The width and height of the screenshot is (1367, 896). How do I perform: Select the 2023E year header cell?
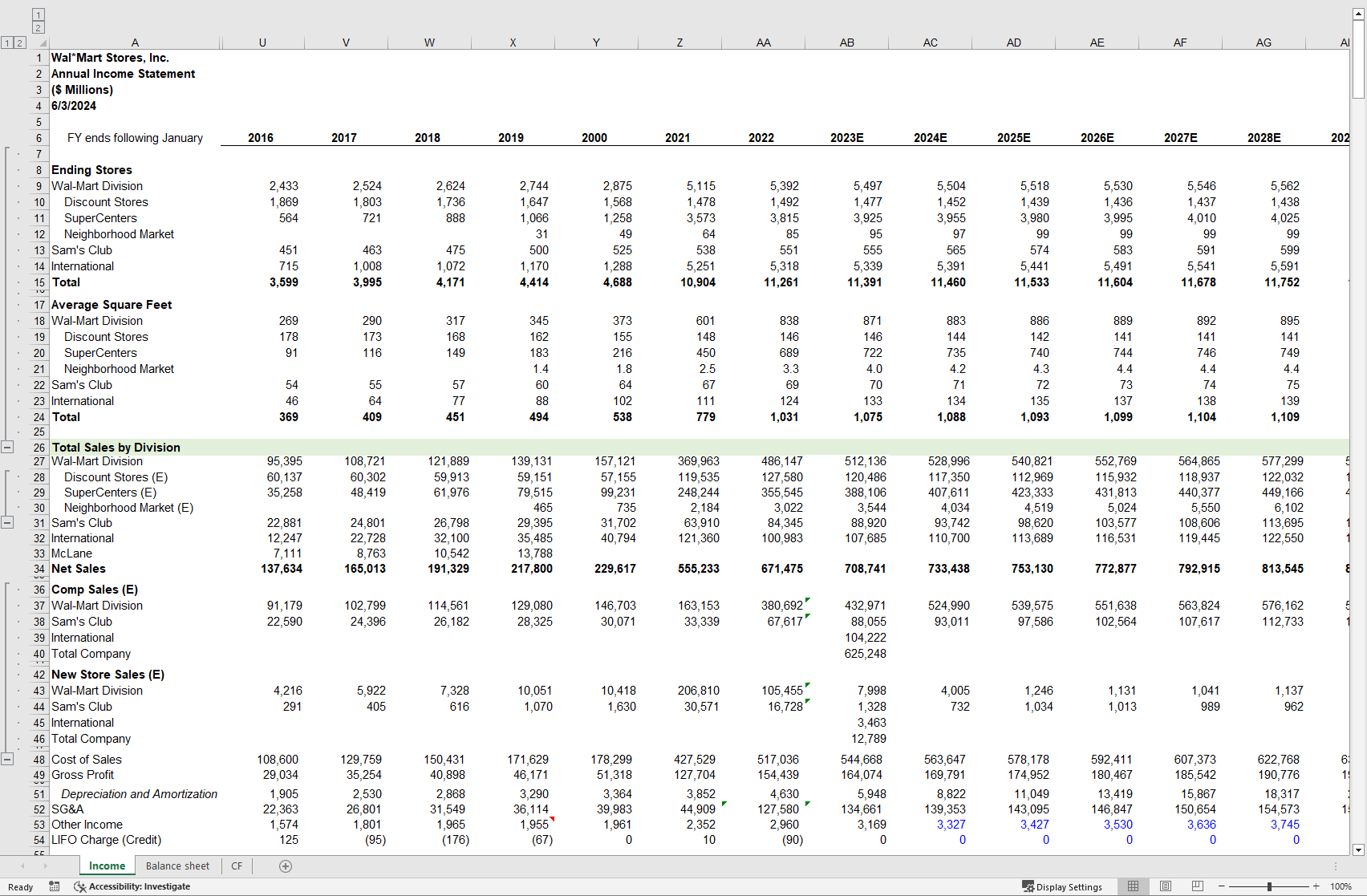[846, 138]
